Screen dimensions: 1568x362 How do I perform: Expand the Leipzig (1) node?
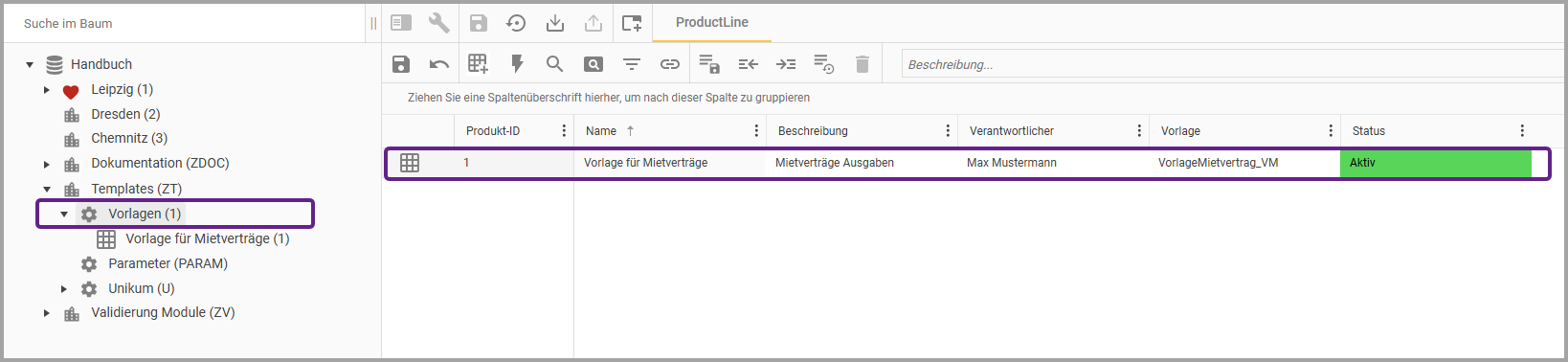point(47,90)
